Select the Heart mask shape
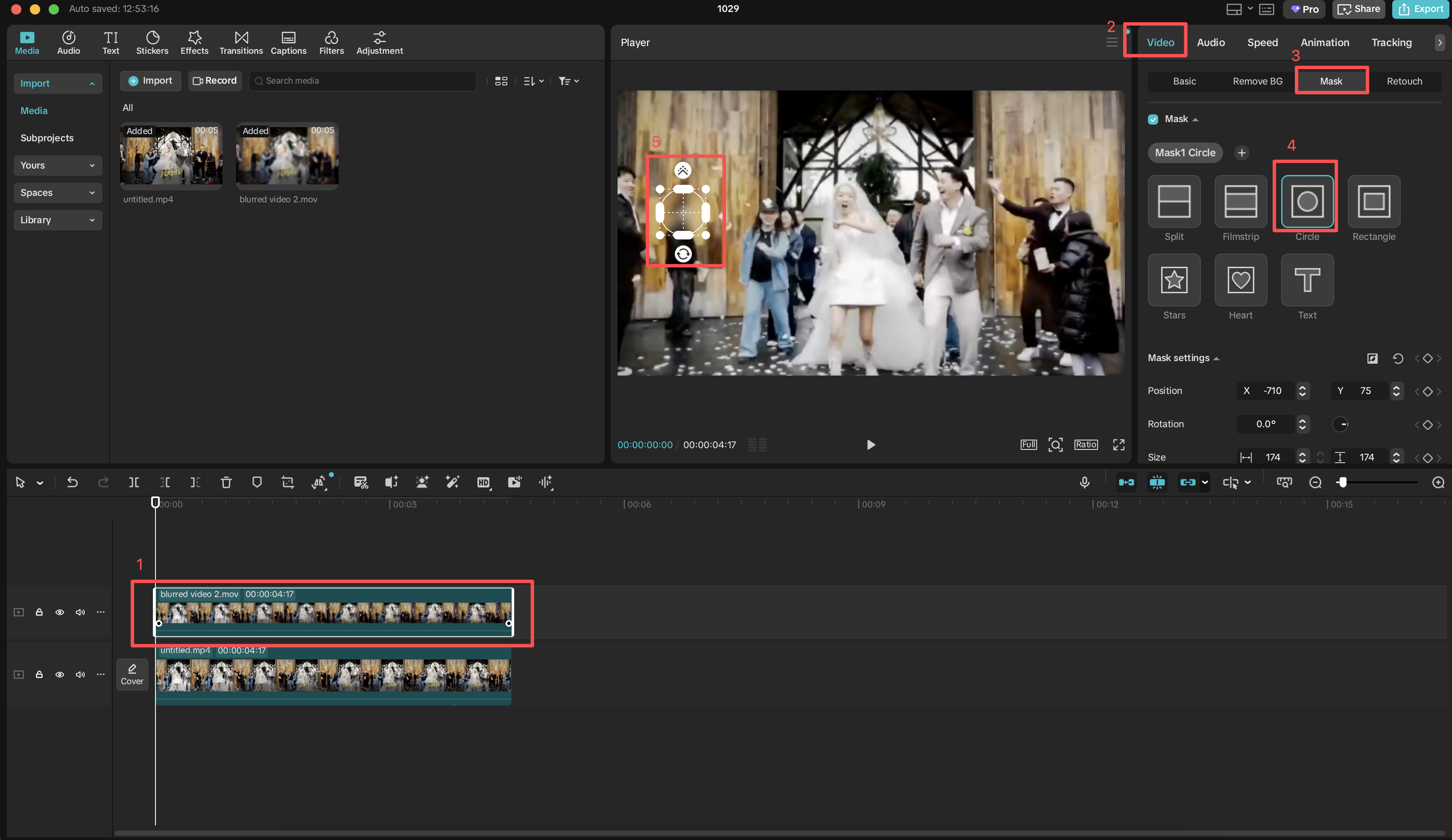Viewport: 1452px width, 840px height. [x=1241, y=280]
